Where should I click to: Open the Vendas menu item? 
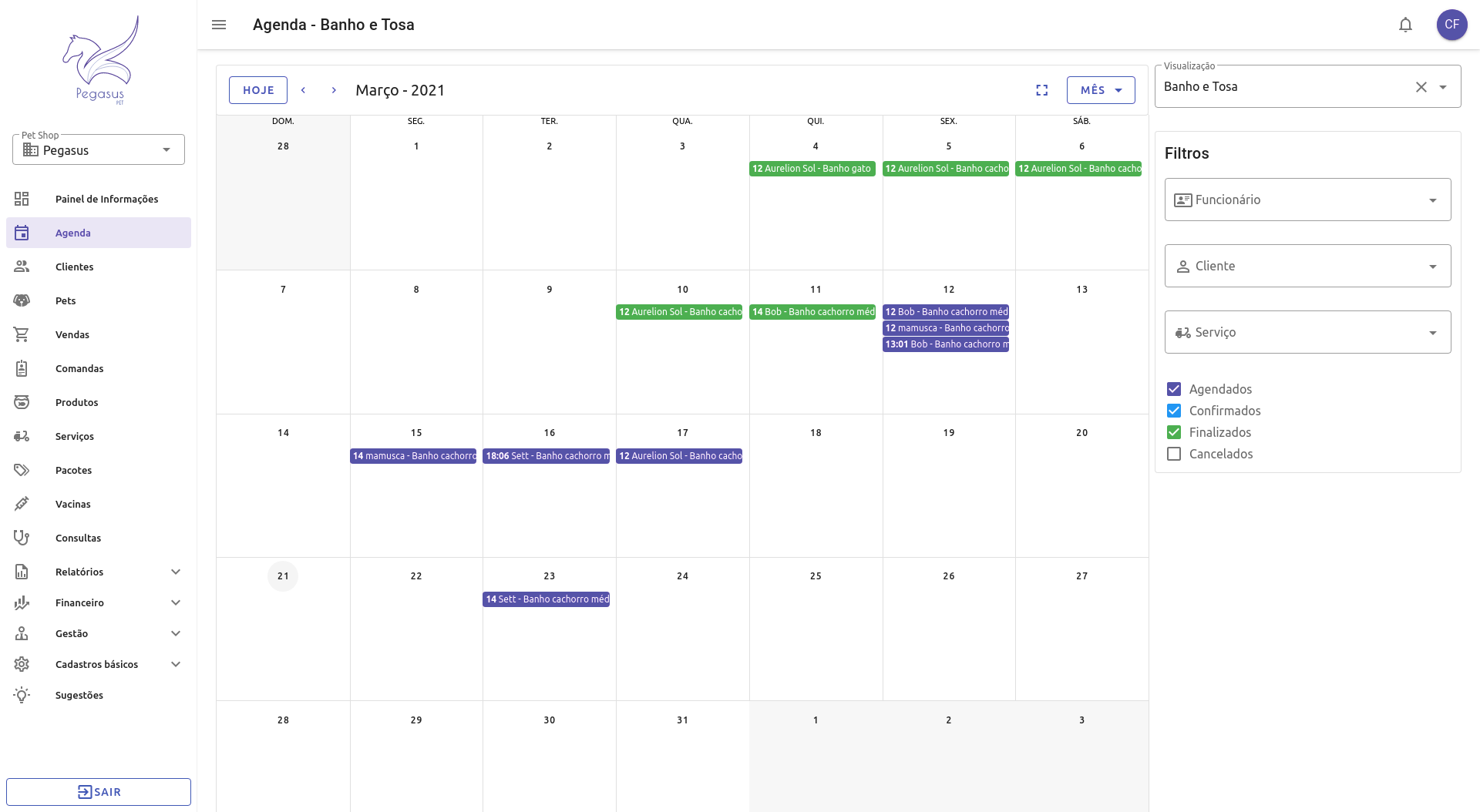click(x=99, y=334)
